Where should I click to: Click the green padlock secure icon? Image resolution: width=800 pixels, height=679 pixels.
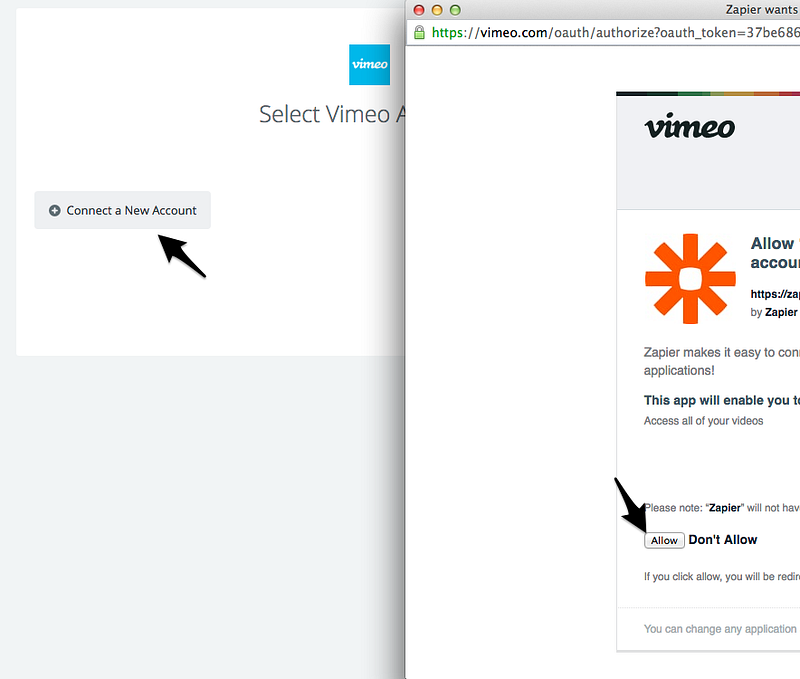coord(419,33)
